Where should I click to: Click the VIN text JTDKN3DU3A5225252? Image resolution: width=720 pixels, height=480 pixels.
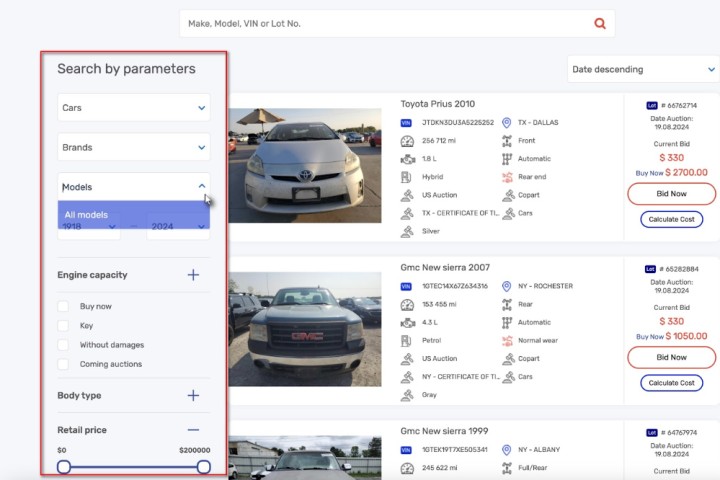[458, 123]
